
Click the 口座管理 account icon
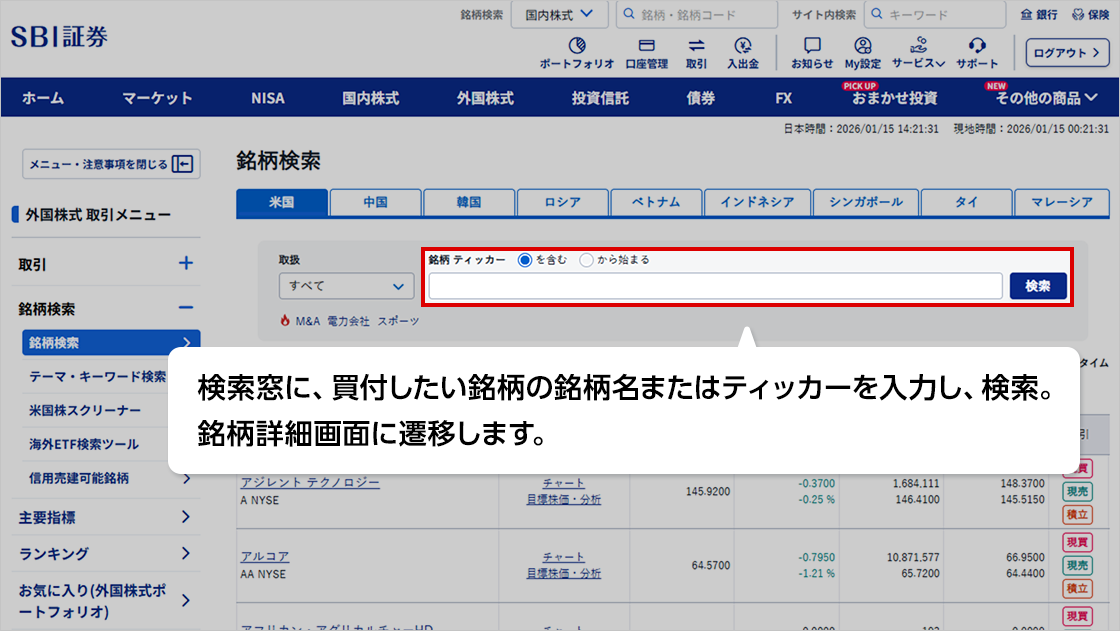point(646,46)
